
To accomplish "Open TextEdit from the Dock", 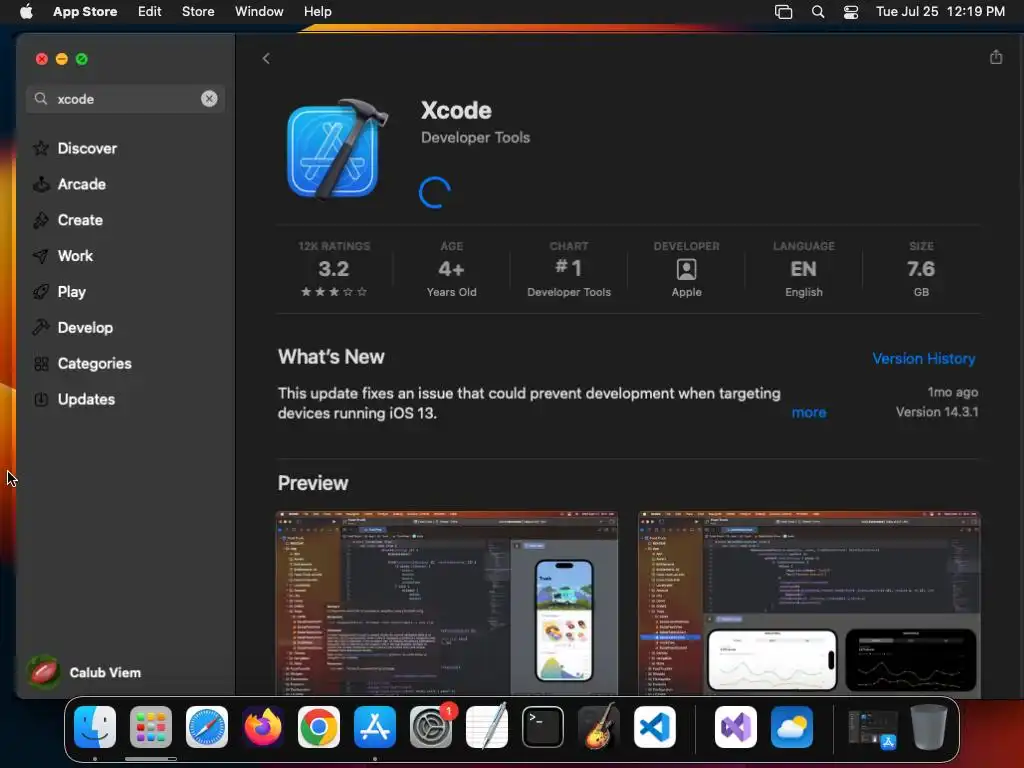I will coord(487,726).
